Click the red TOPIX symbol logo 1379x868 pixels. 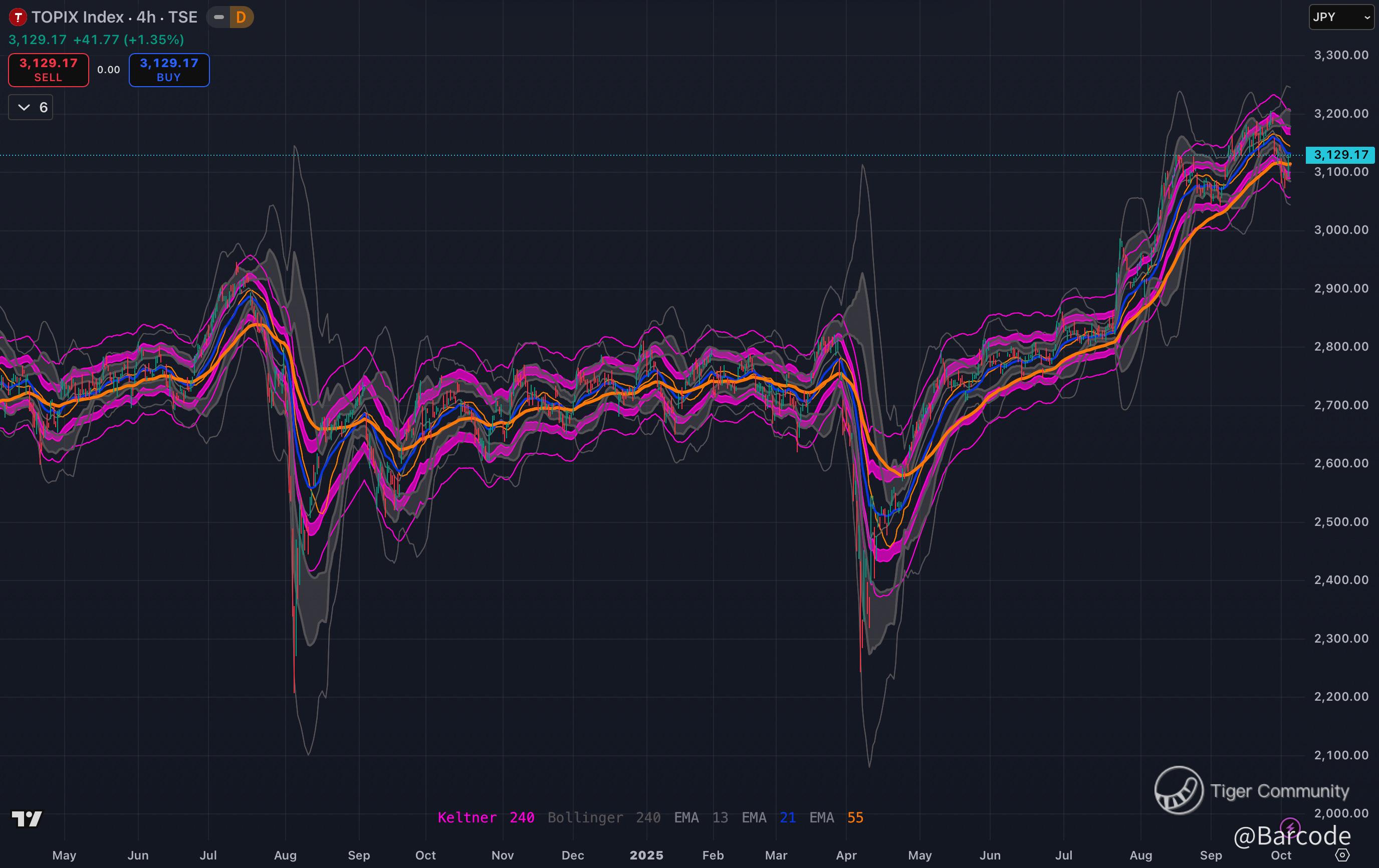point(18,17)
